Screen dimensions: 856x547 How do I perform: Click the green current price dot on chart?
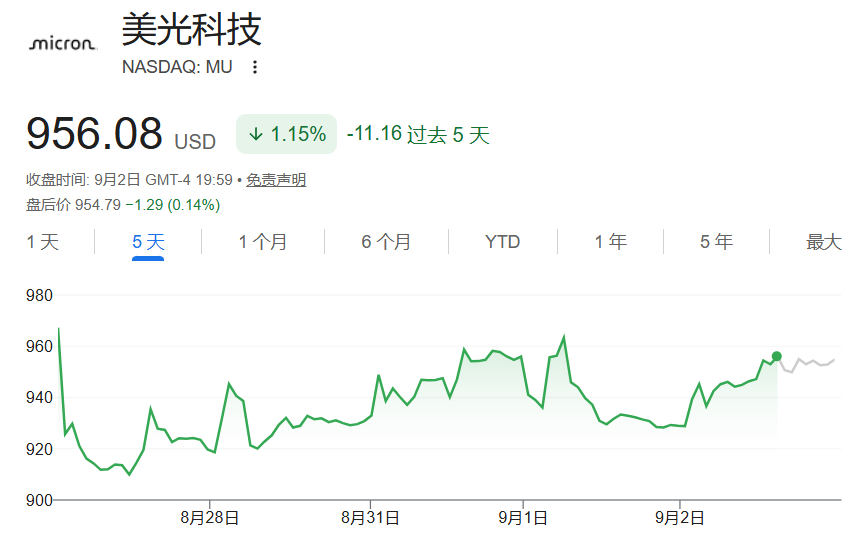click(776, 356)
